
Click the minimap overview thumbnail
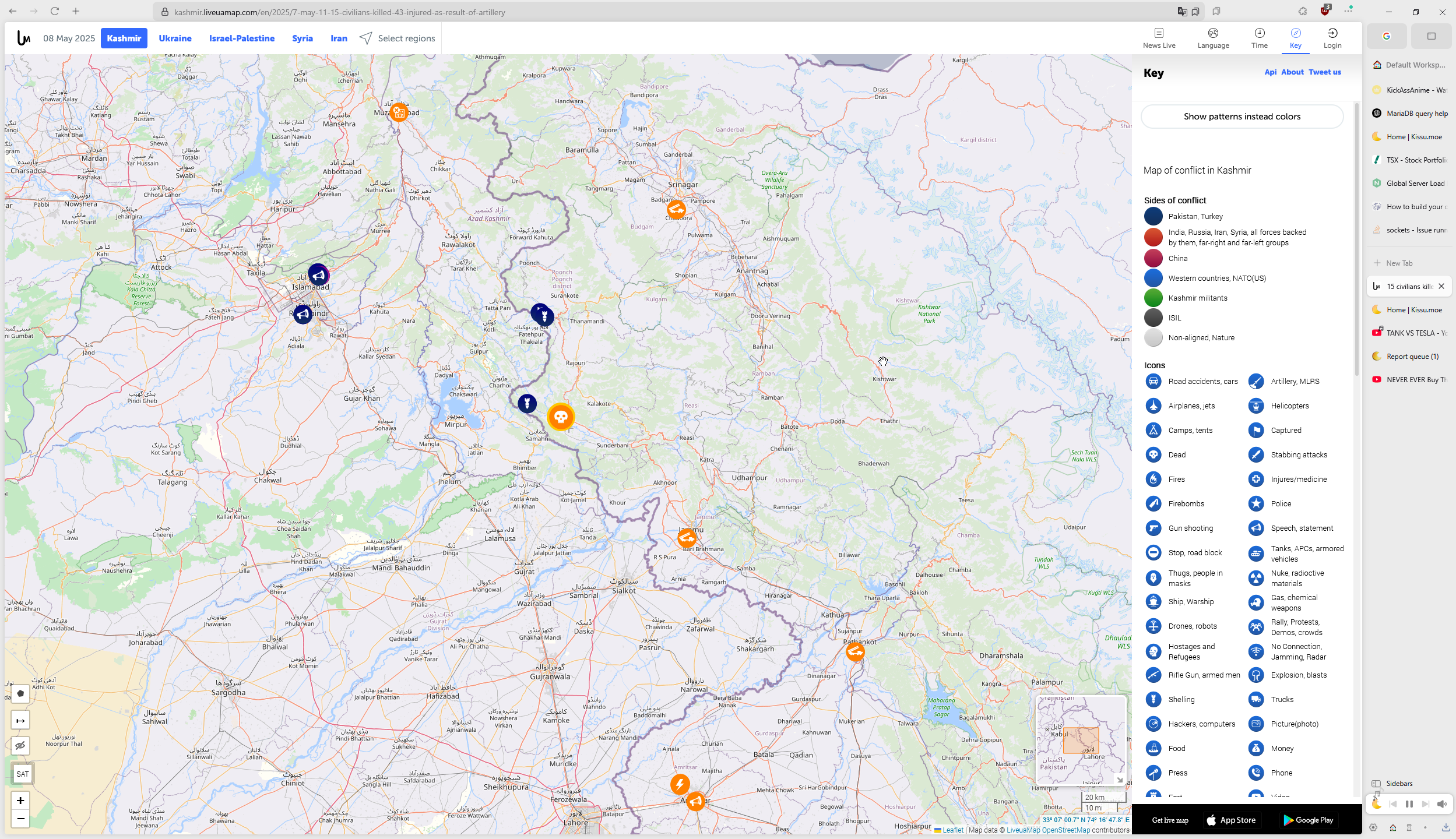(1081, 740)
